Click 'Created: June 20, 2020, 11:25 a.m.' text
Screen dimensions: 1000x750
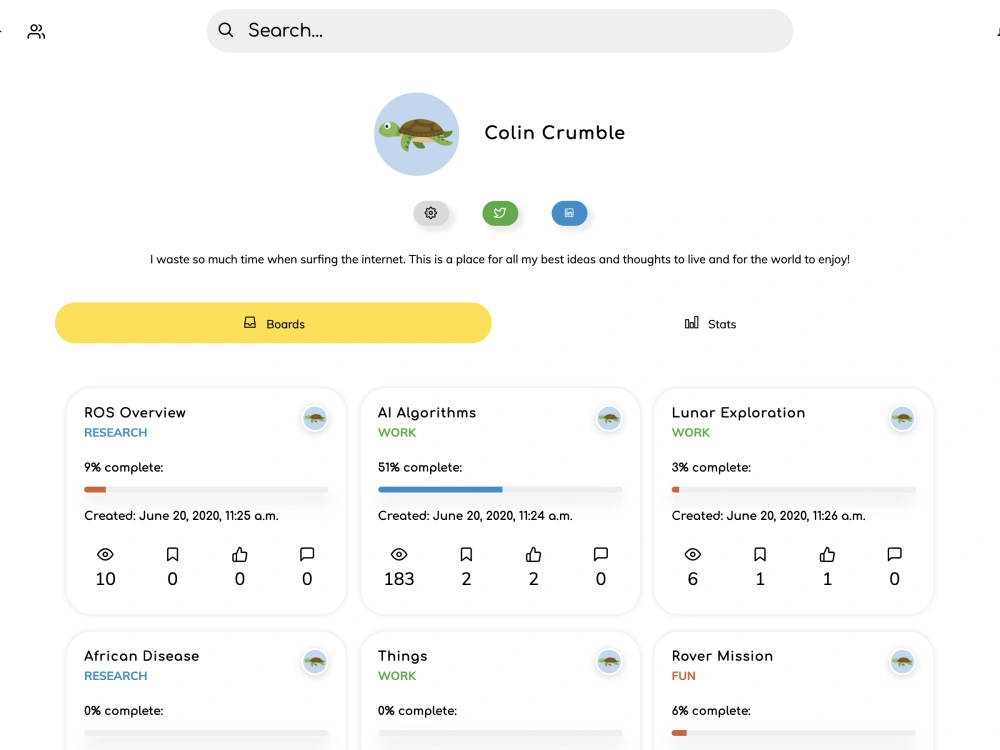coord(181,516)
